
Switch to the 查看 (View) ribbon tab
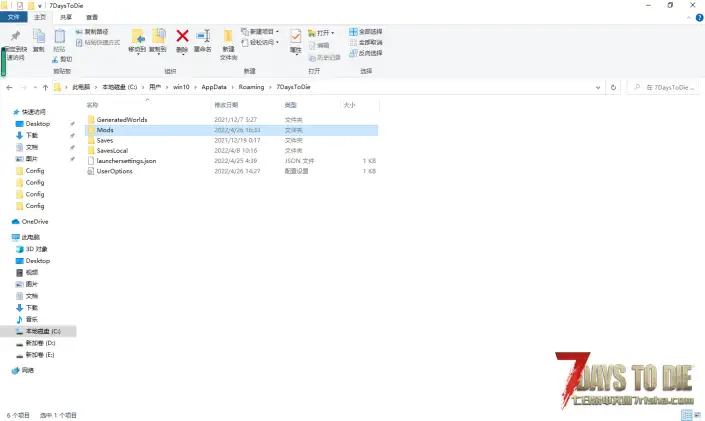click(x=92, y=17)
